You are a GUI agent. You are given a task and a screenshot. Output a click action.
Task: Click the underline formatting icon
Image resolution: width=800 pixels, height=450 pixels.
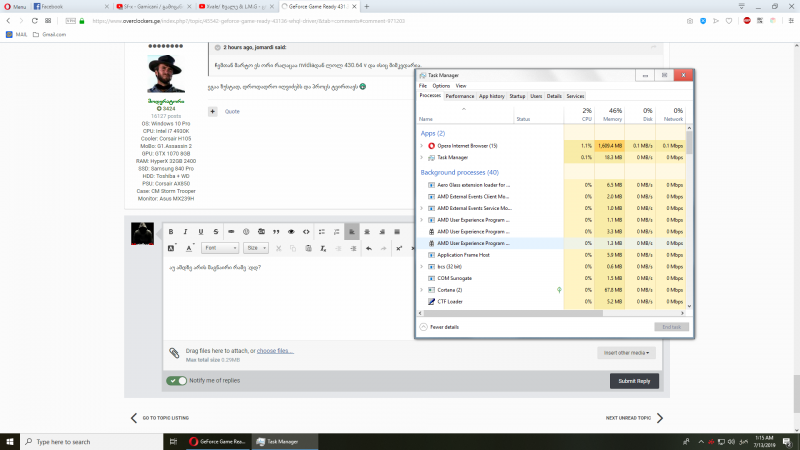click(201, 231)
